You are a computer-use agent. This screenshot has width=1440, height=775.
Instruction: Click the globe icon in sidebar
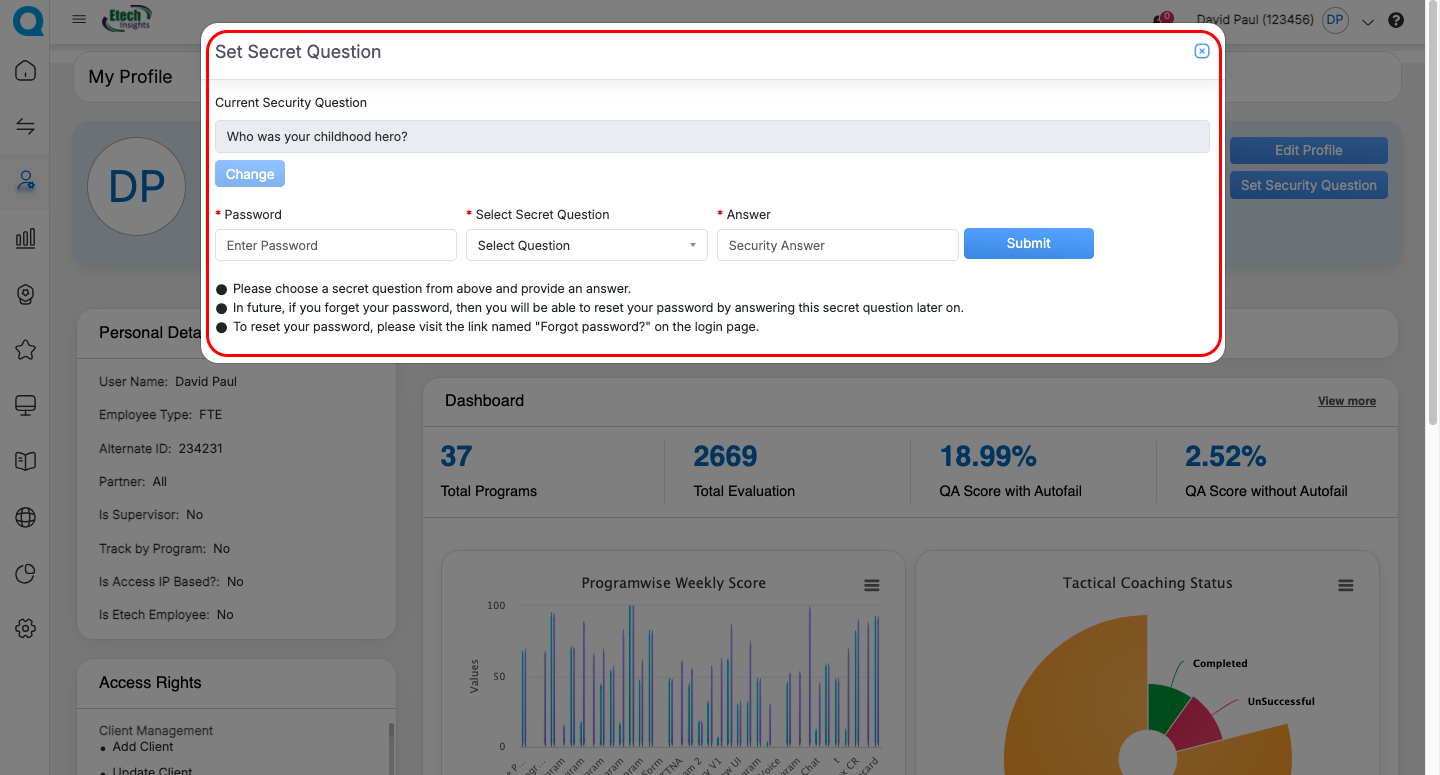pyautogui.click(x=25, y=517)
